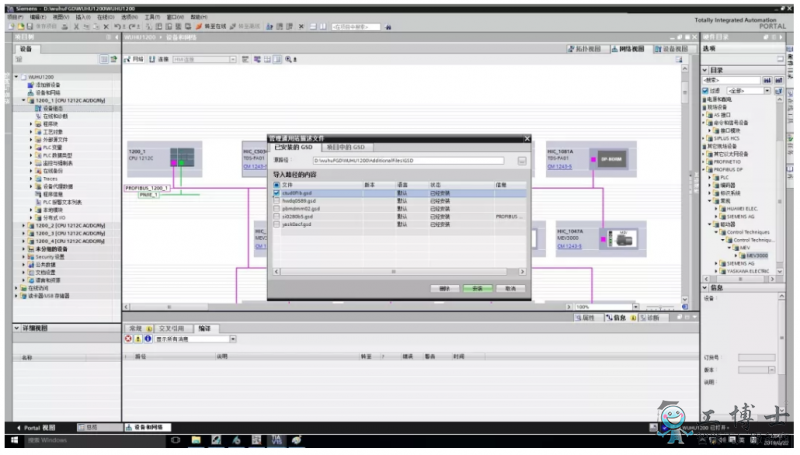Click the new project icon in main toolbar
This screenshot has height=455, width=800.
coord(12,27)
